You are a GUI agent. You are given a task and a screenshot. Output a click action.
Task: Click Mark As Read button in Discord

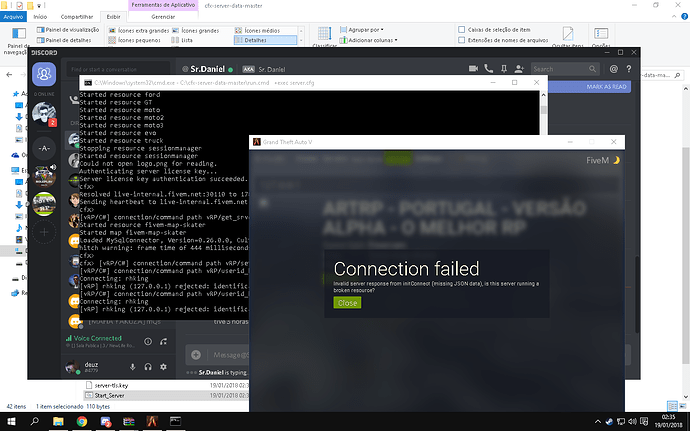tap(606, 87)
